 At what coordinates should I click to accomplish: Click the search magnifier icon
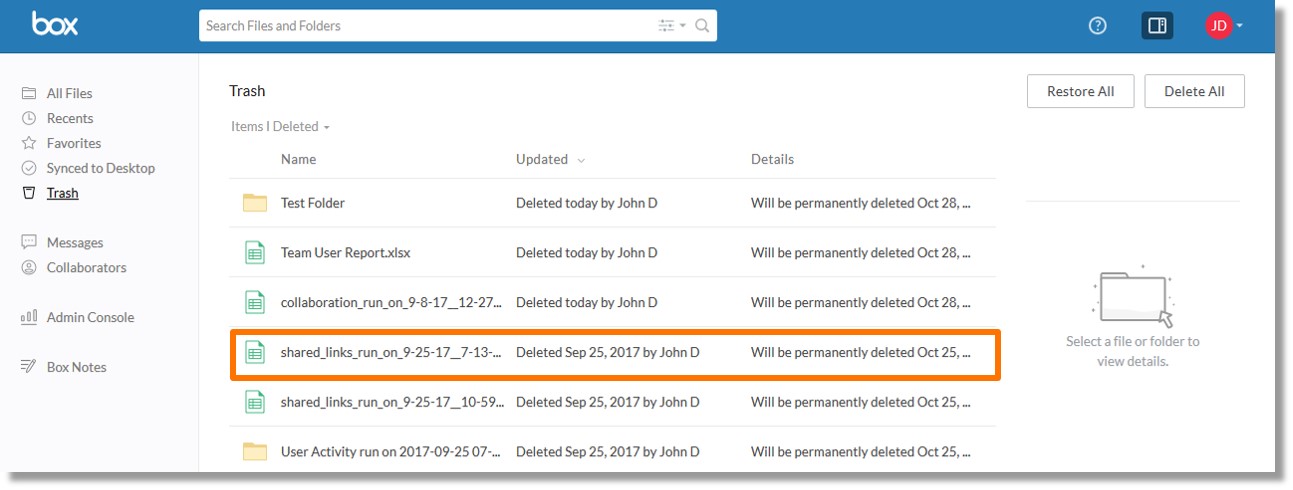point(702,26)
